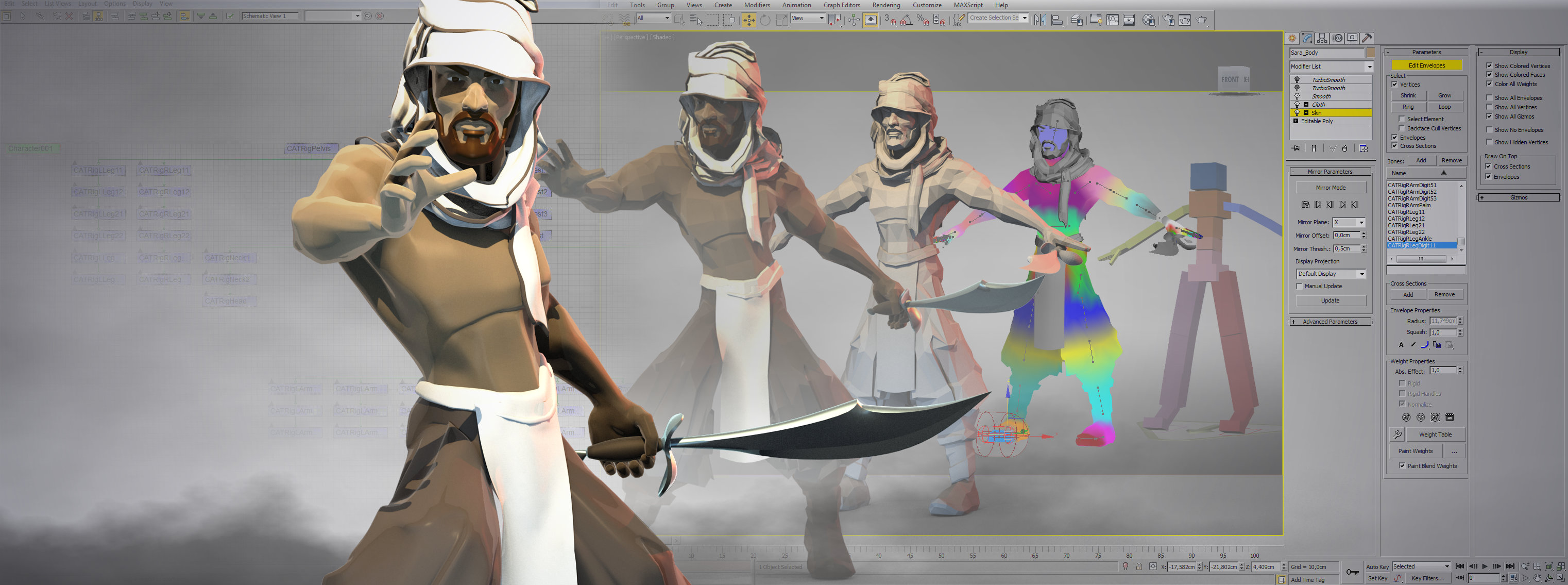Expand the Advanced Parameters rollout

[1330, 322]
